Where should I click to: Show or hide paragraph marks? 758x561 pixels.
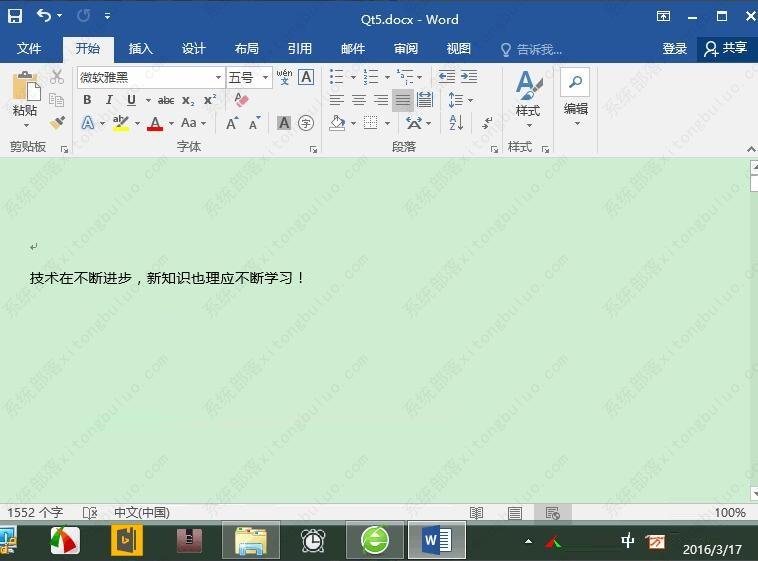pos(487,123)
